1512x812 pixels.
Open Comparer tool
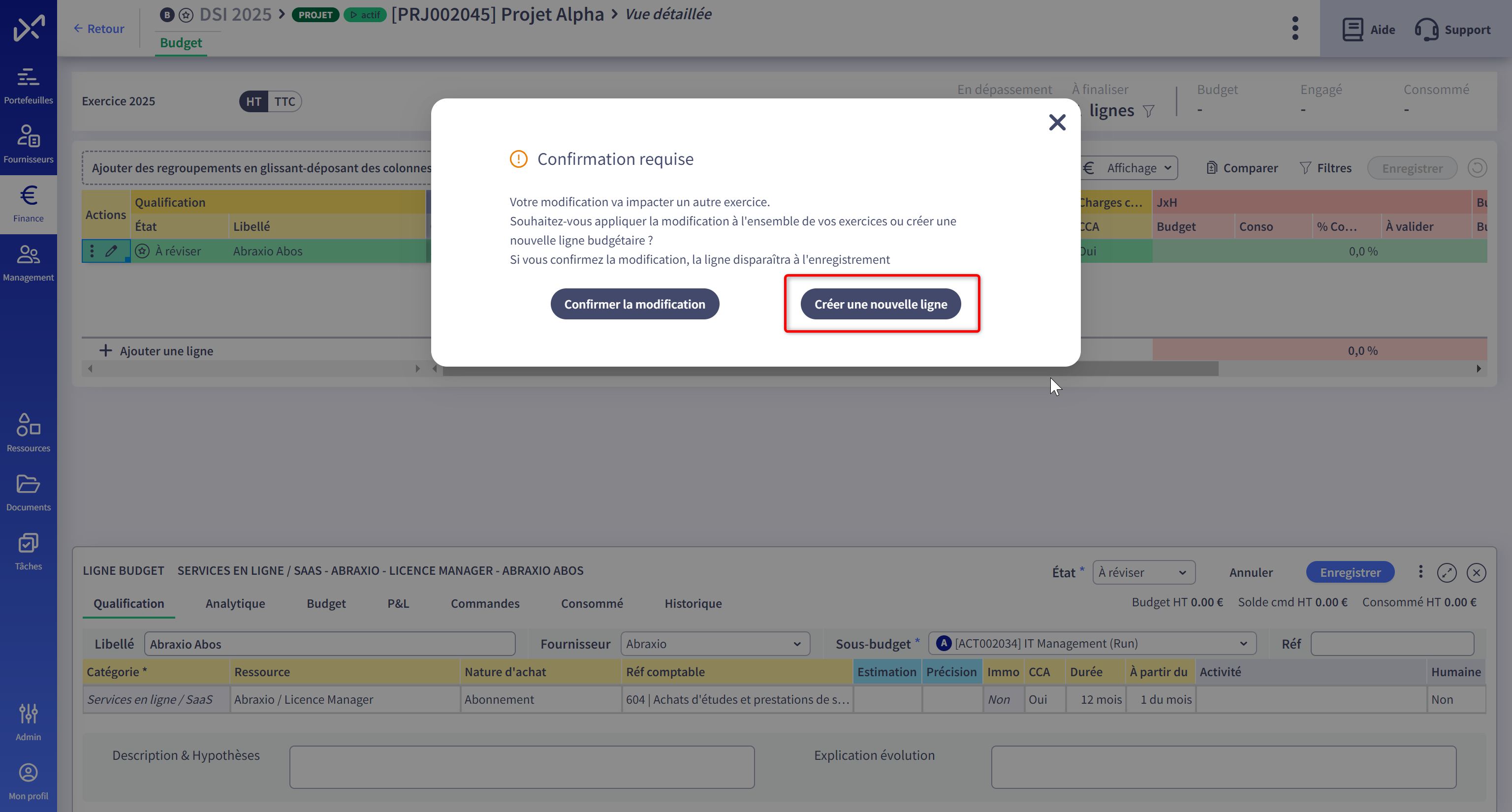coord(1241,168)
